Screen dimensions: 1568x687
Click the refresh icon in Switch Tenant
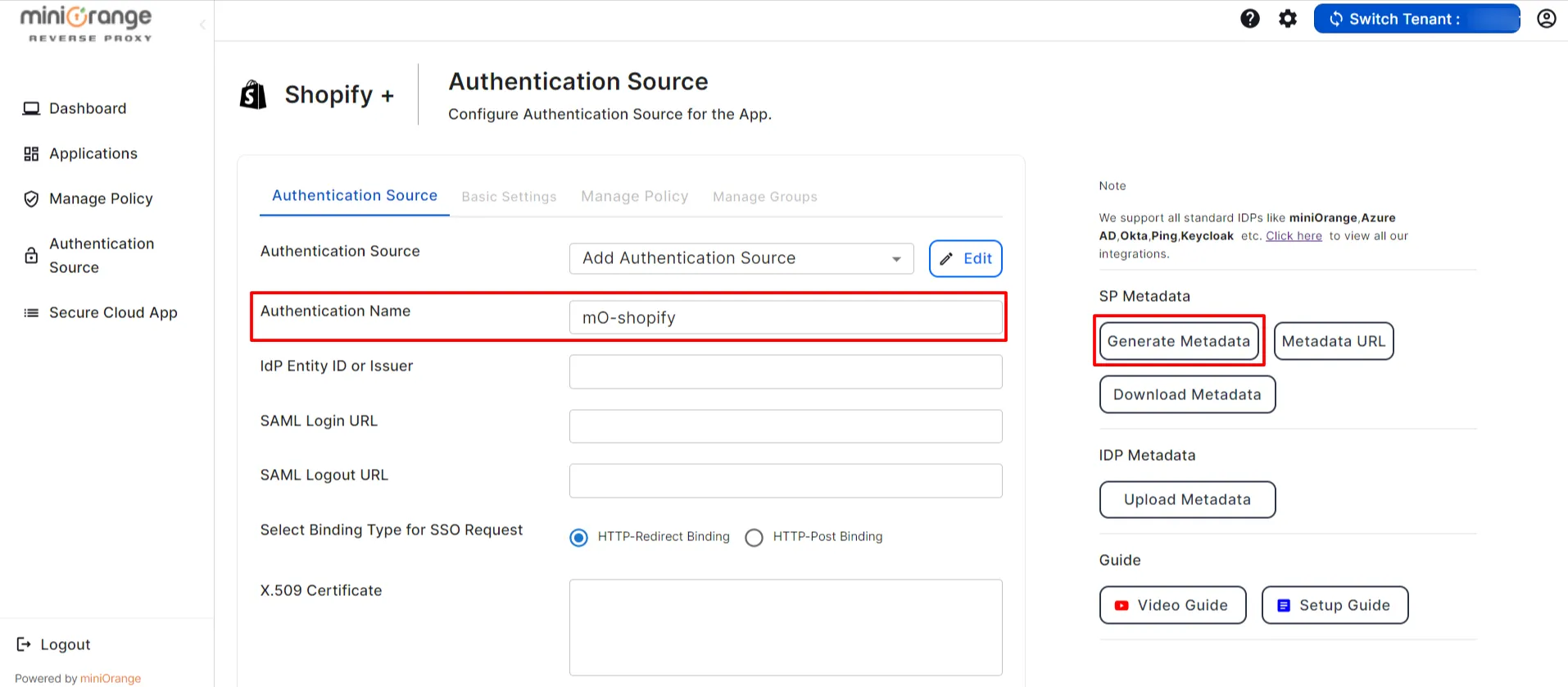(x=1335, y=19)
